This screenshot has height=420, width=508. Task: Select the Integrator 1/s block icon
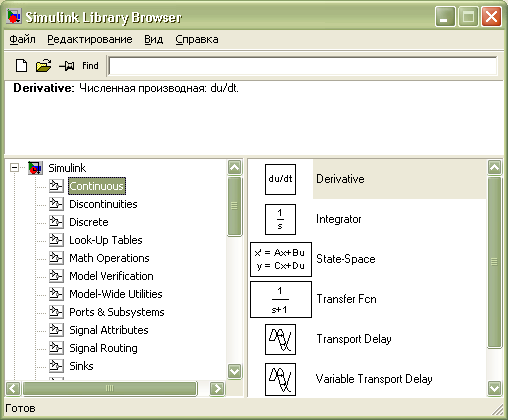(280, 219)
